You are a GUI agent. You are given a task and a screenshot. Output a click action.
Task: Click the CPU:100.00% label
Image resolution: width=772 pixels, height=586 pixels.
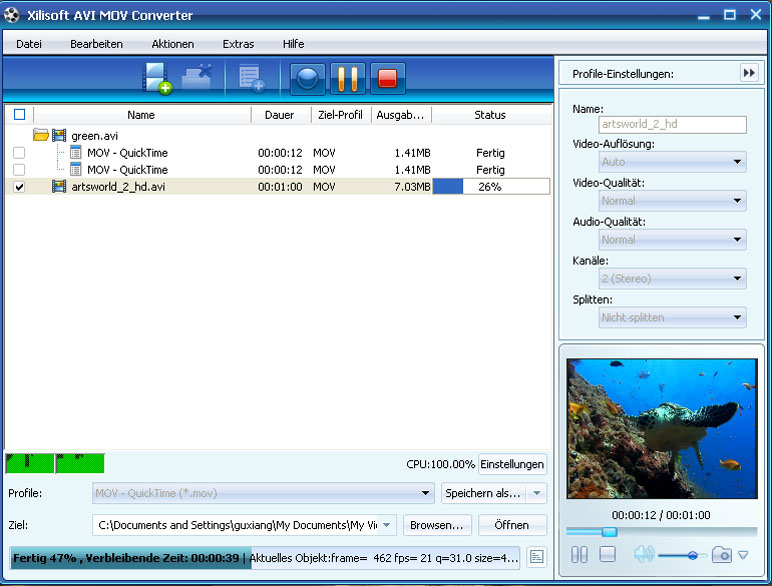441,464
